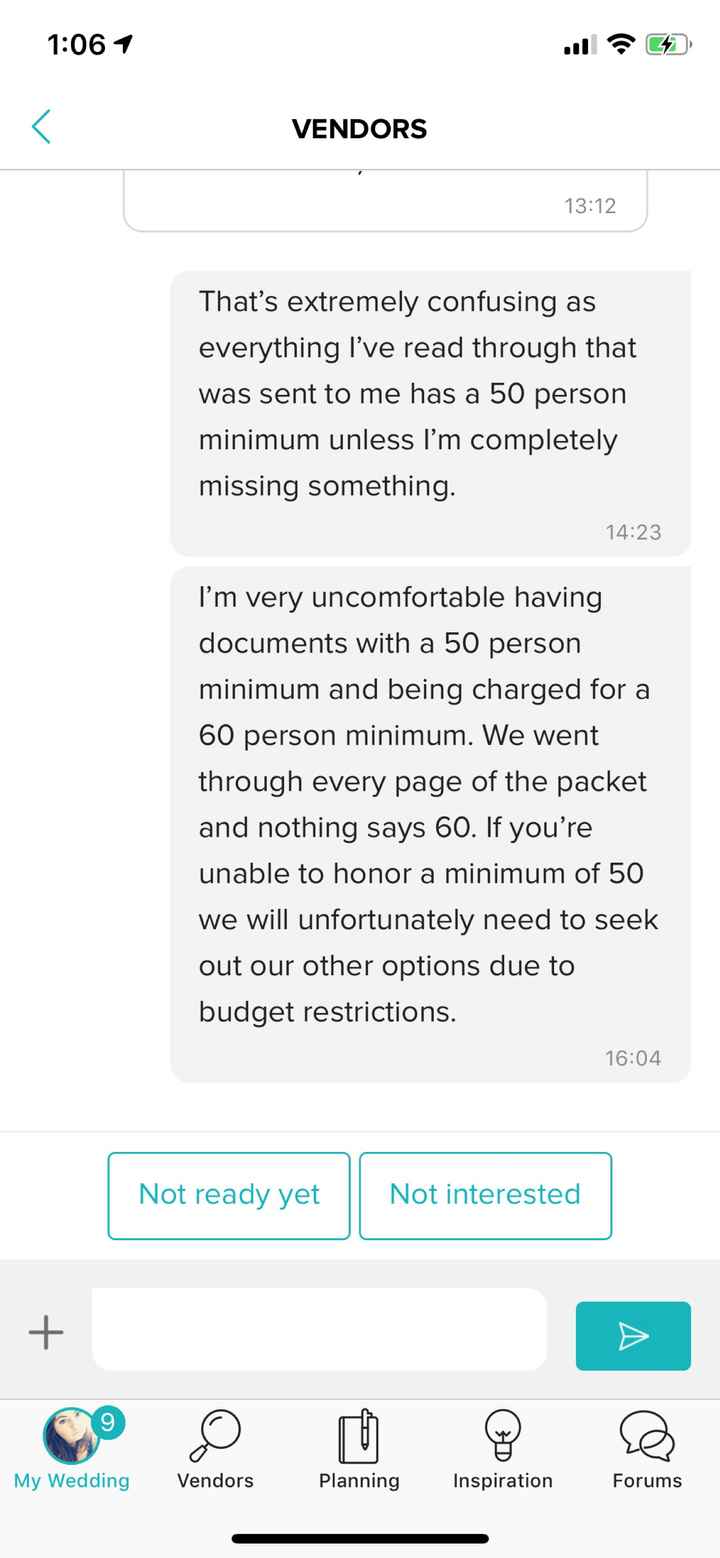This screenshot has height=1558, width=720.
Task: Select "Not interested" quick reply
Action: point(485,1195)
